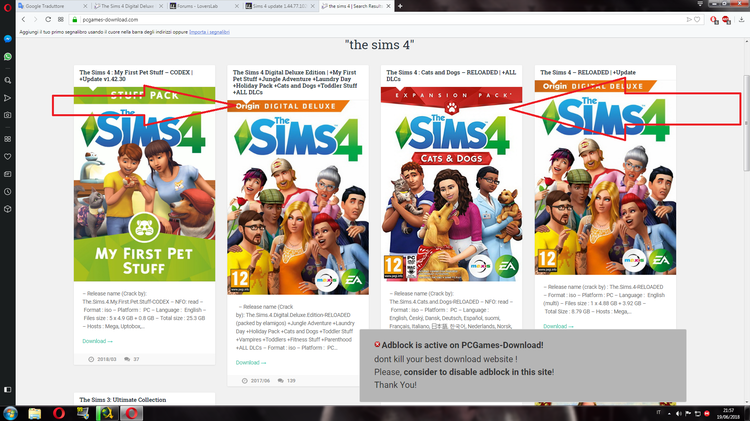Open Speed Dial from the sidebar
This screenshot has height=421, width=750.
[x=8, y=139]
